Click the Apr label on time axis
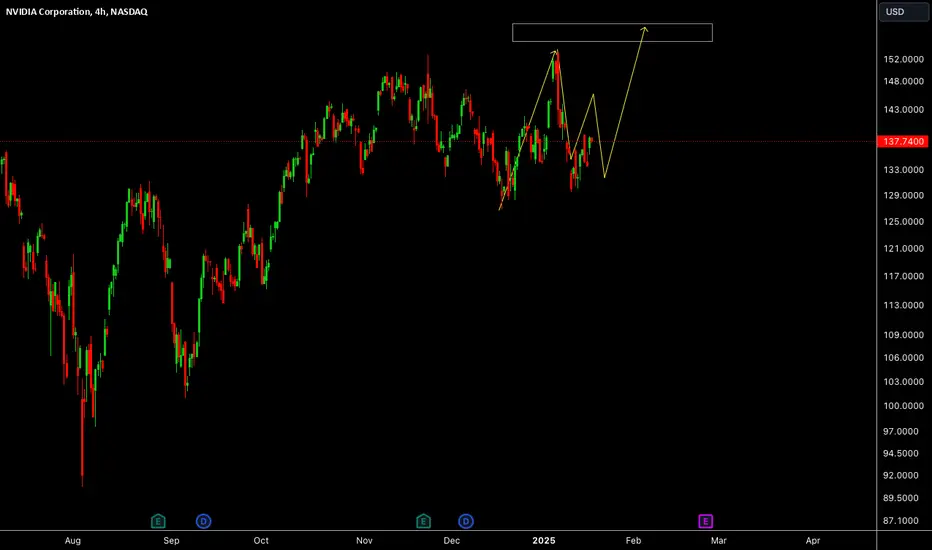 point(813,540)
